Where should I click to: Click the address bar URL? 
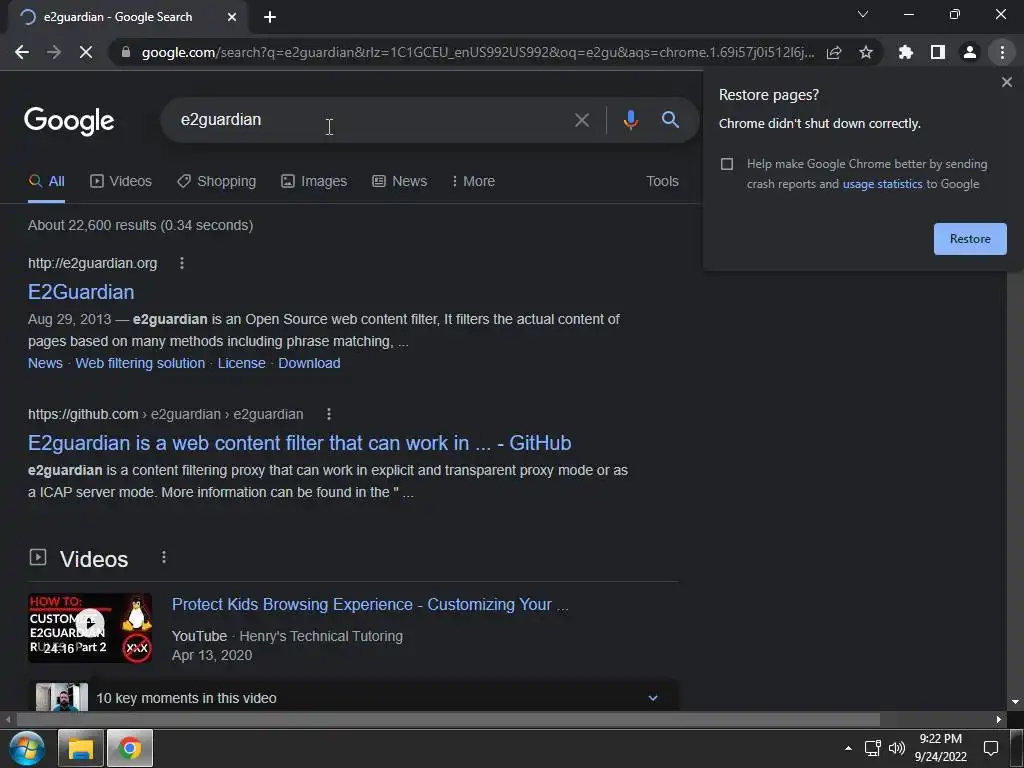click(478, 52)
